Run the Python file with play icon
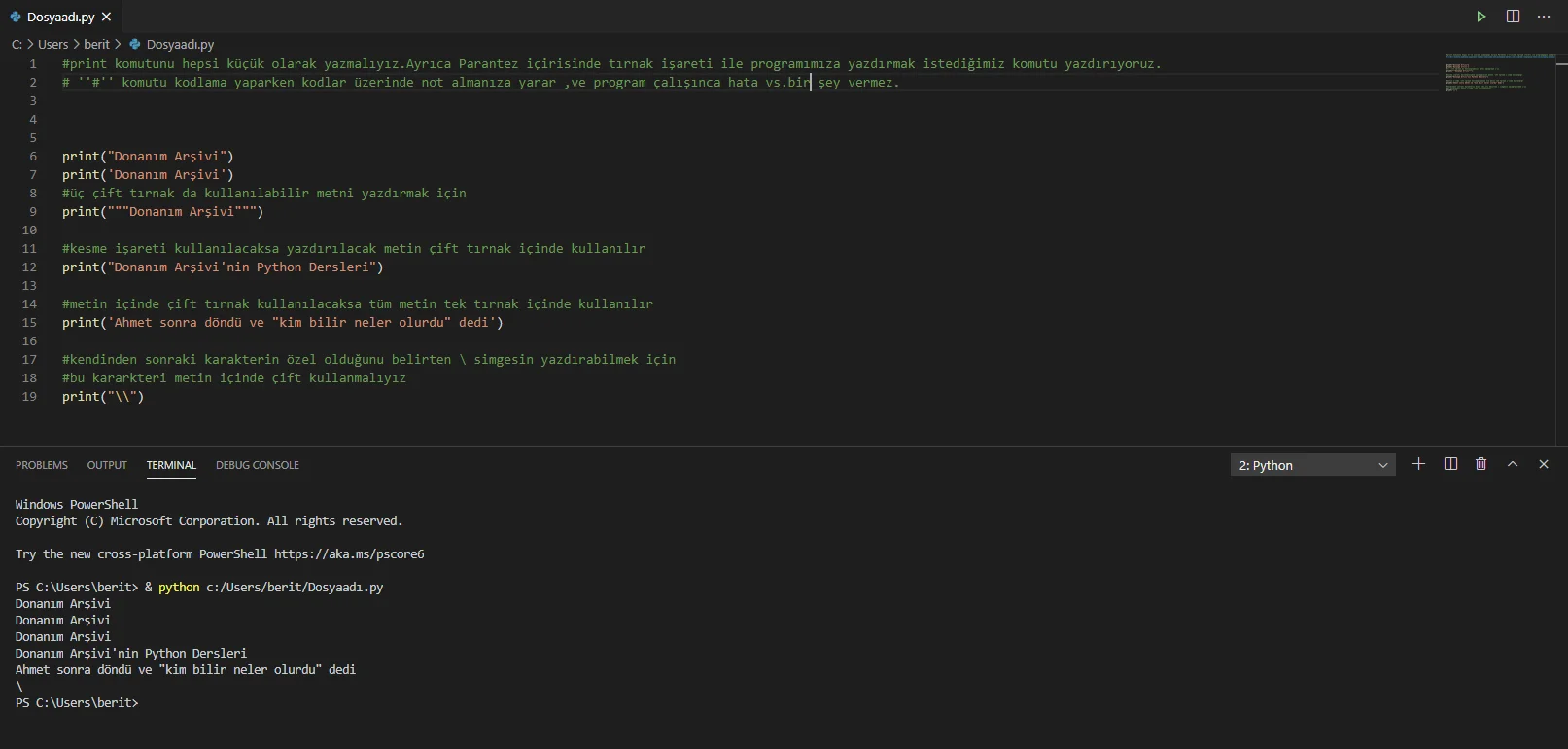Image resolution: width=1568 pixels, height=749 pixels. click(x=1481, y=17)
